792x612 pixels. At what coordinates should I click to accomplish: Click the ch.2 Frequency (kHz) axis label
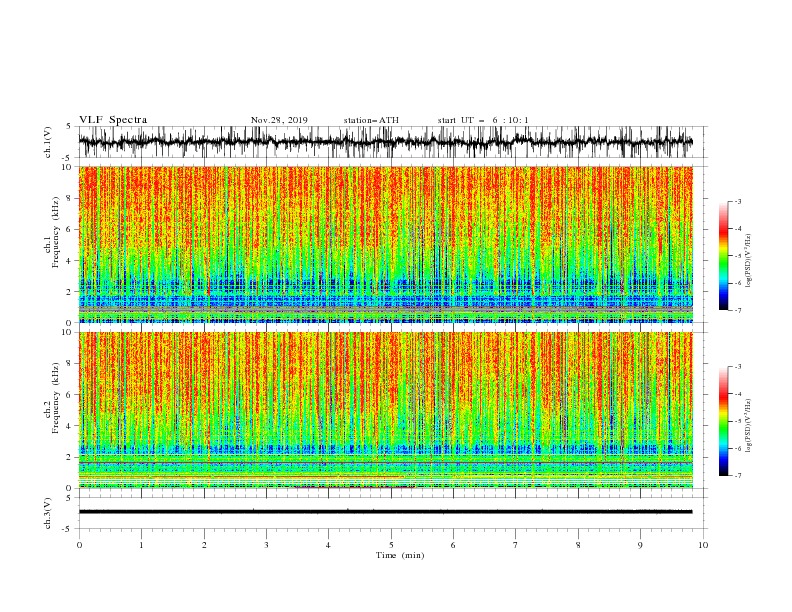[52, 398]
